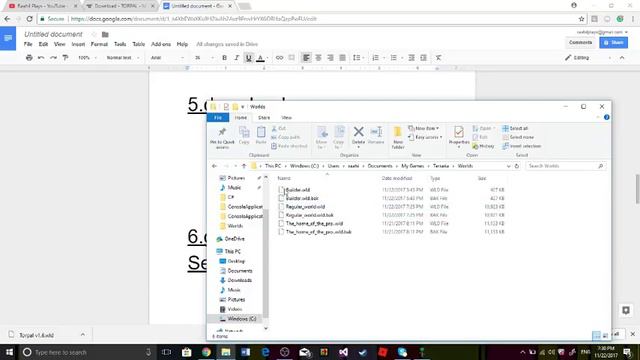
Task: Select the Builder.wld file
Action: point(298,190)
